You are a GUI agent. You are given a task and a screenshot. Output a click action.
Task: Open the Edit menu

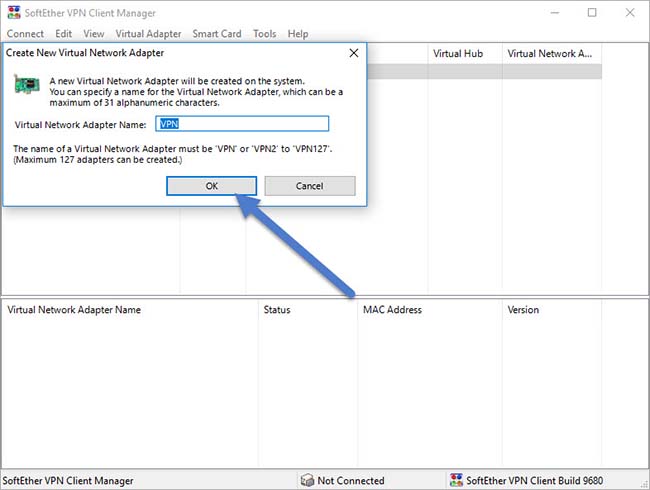(x=63, y=34)
